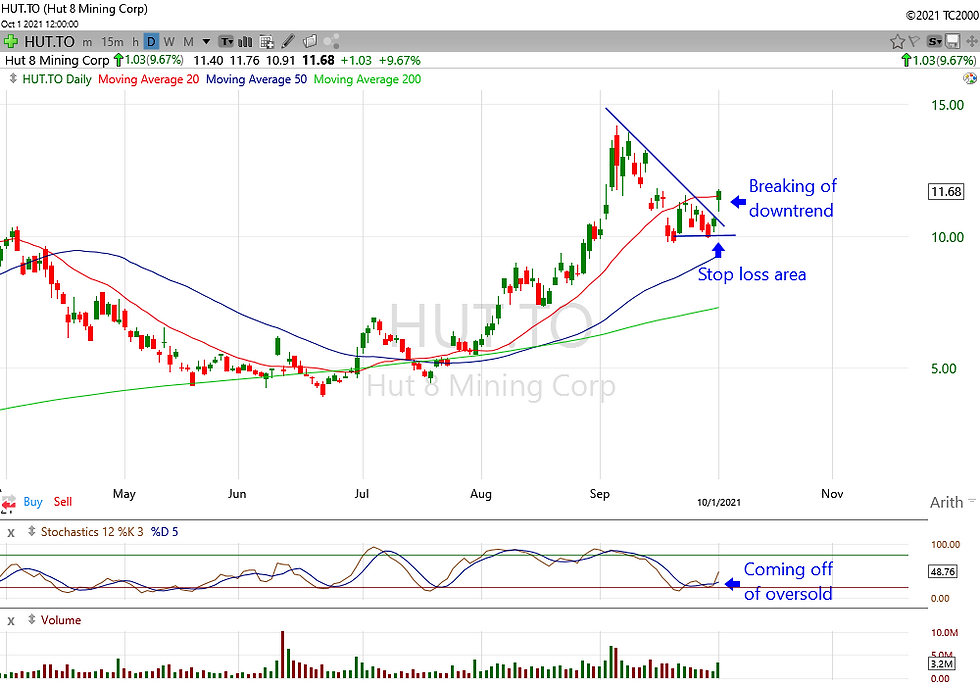
Task: Click the share dots icon
Action: [332, 42]
